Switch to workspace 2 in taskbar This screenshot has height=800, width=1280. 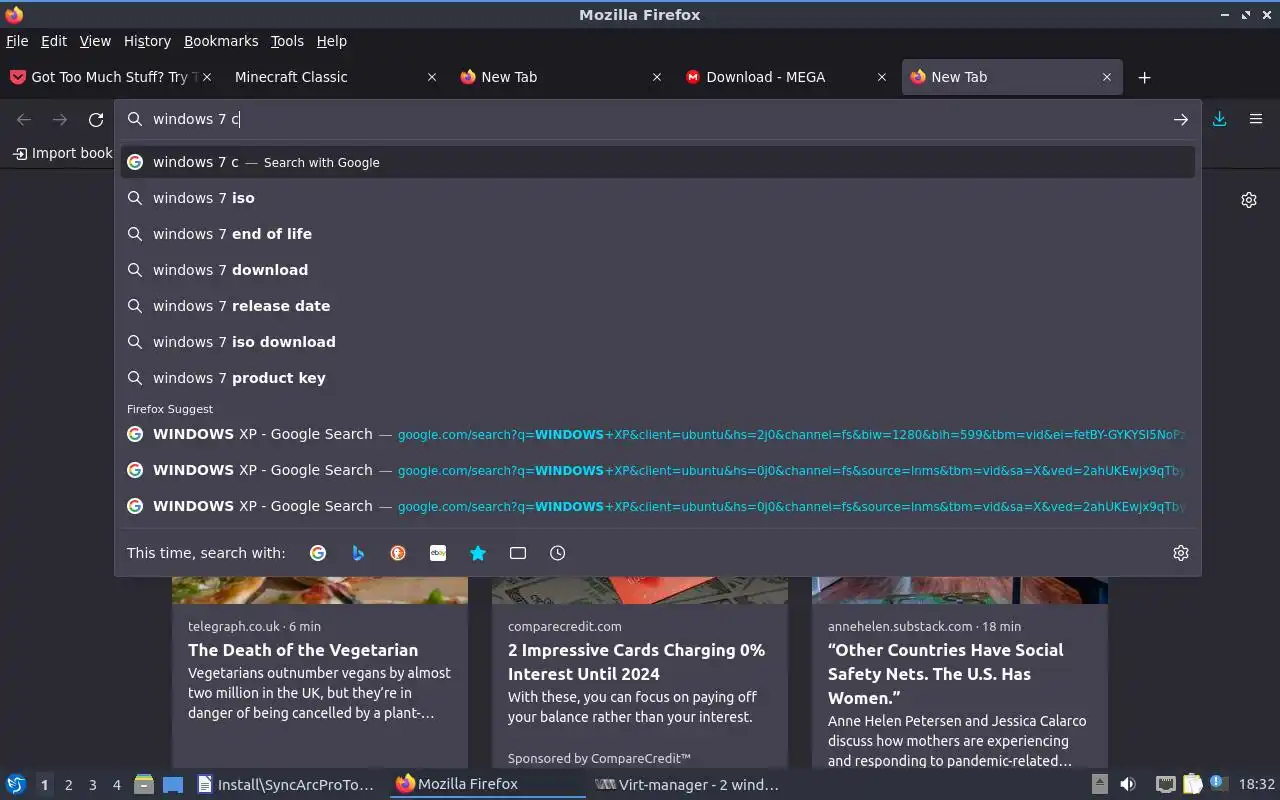pyautogui.click(x=68, y=785)
